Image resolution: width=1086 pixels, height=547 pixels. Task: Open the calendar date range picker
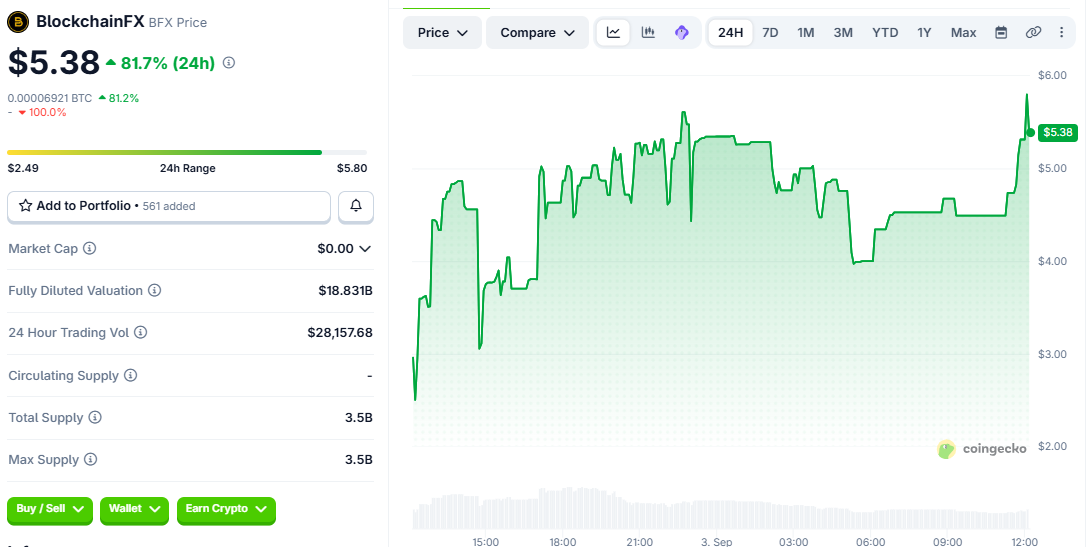[x=1001, y=33]
